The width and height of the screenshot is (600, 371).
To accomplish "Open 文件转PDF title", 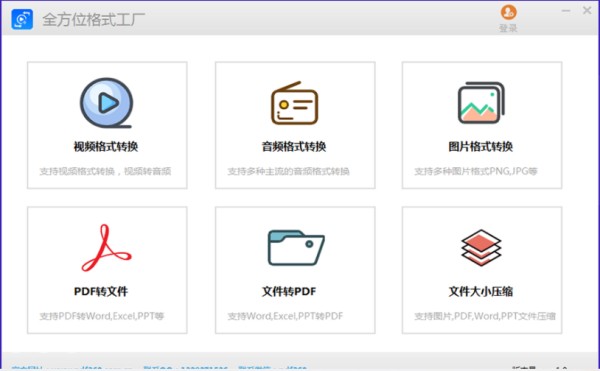I will click(x=289, y=291).
